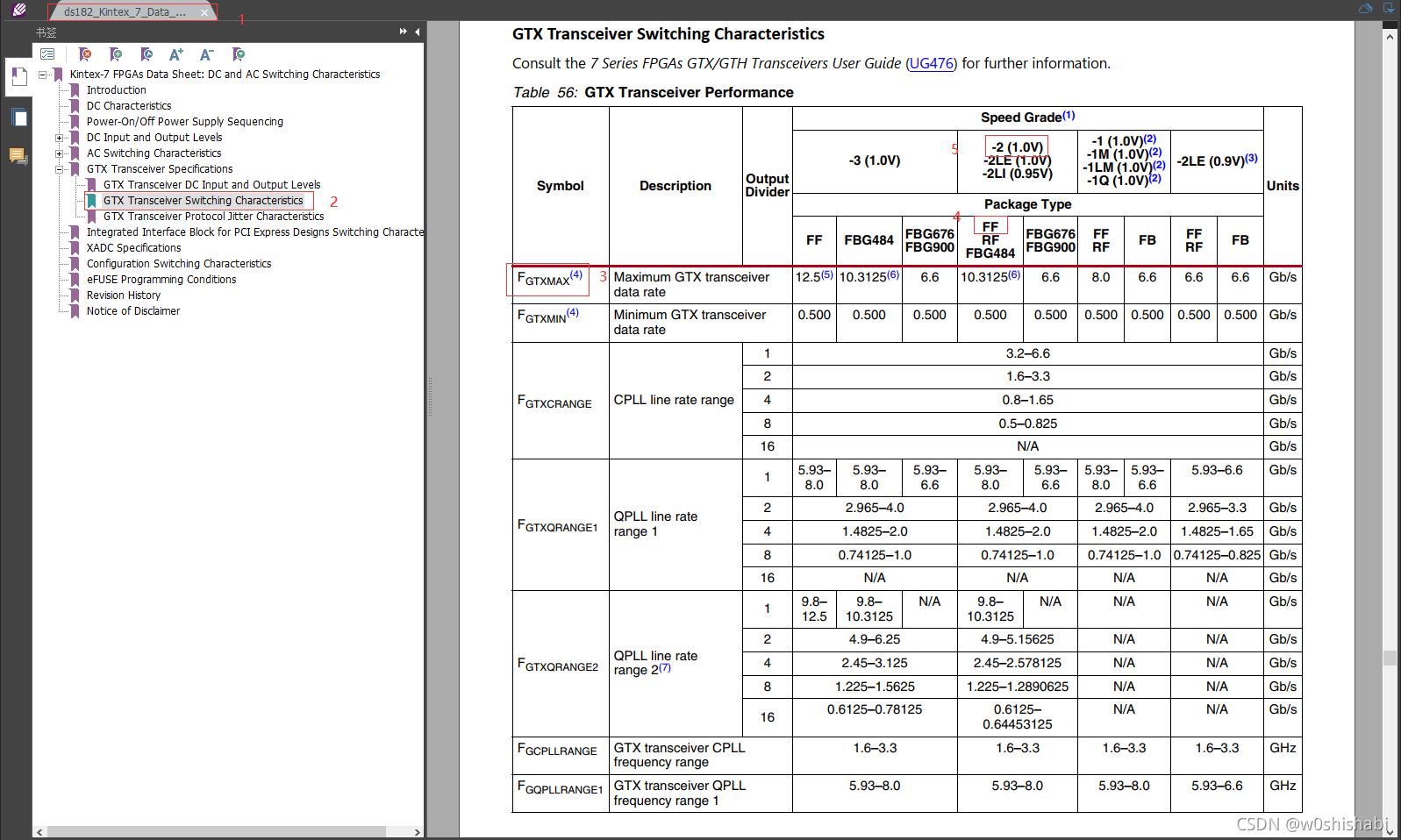Close the ds182_Kintex_7_Data tab
The height and width of the screenshot is (840, 1401).
point(204,12)
